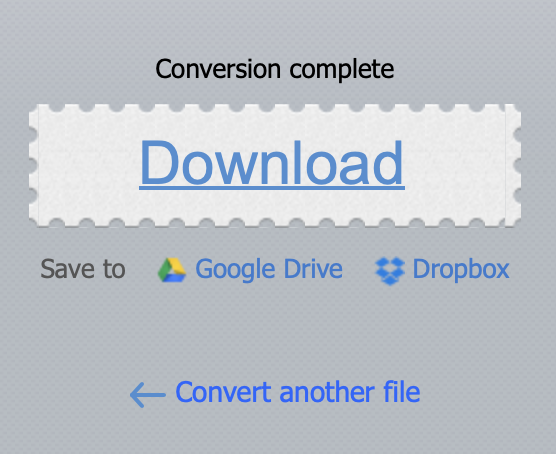Image resolution: width=556 pixels, height=454 pixels.
Task: Click the word Google beside the Drive logo
Action: (x=235, y=270)
